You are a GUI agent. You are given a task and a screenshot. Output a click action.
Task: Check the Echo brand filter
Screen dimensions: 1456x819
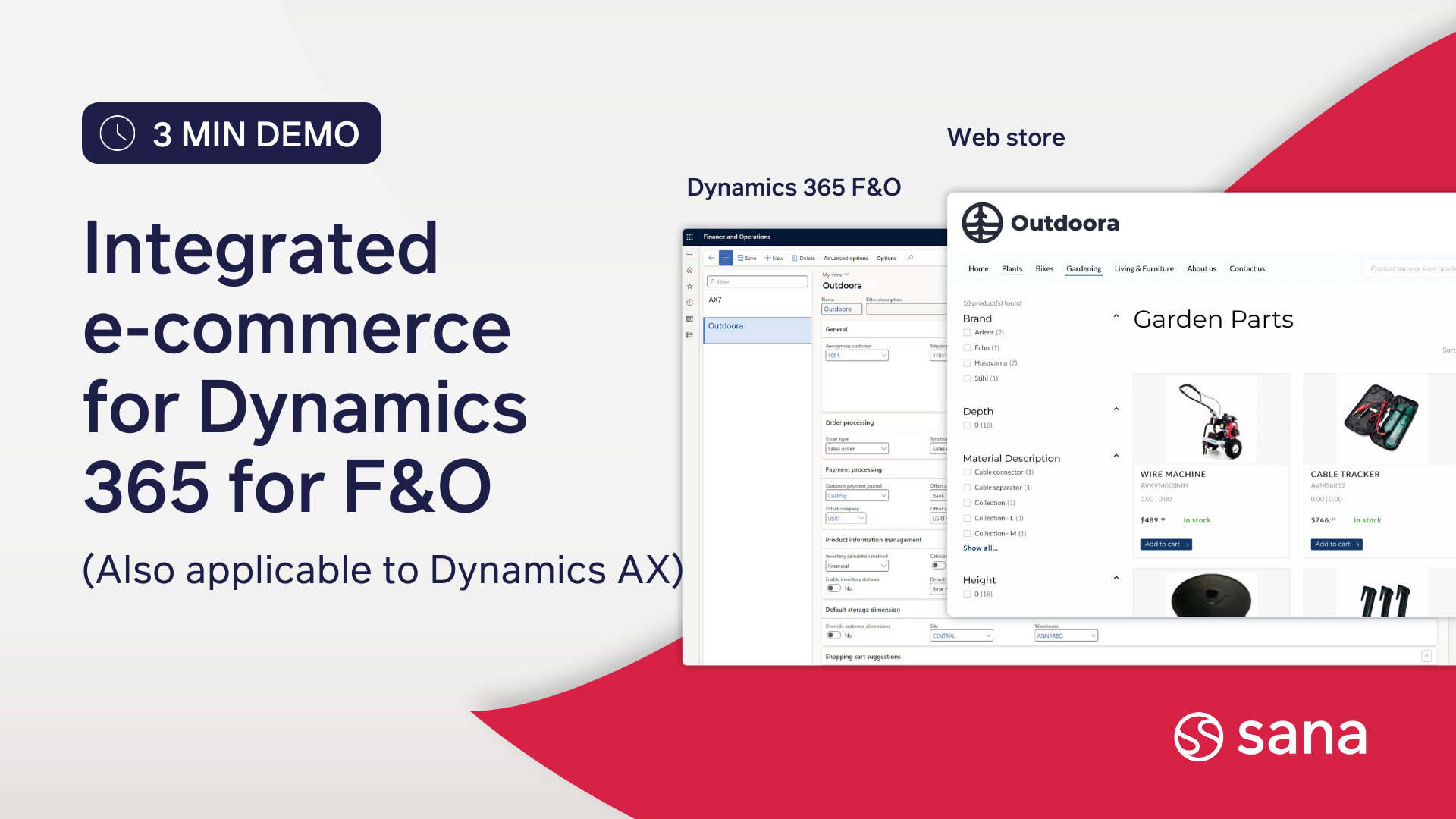tap(967, 348)
